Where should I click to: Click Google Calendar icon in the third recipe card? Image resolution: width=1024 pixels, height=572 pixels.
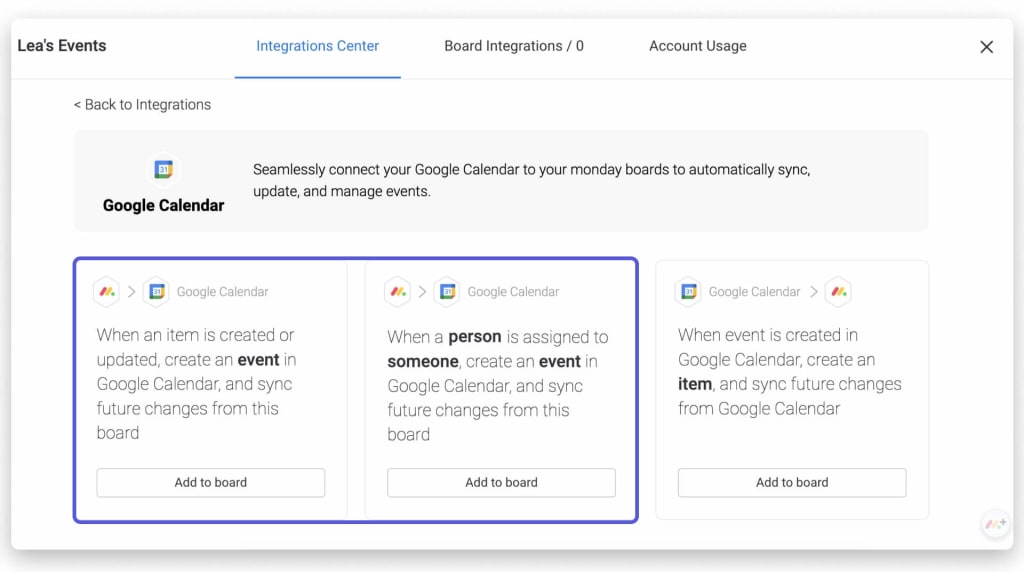coord(689,291)
